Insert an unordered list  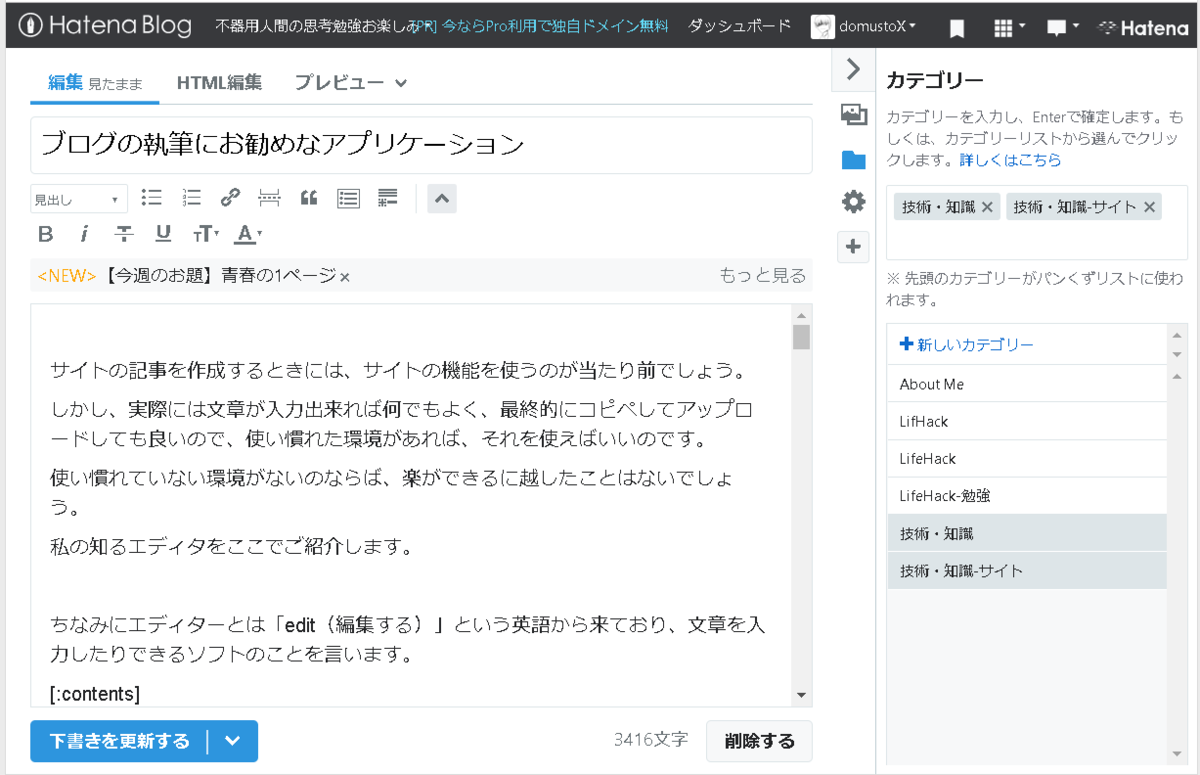[151, 198]
